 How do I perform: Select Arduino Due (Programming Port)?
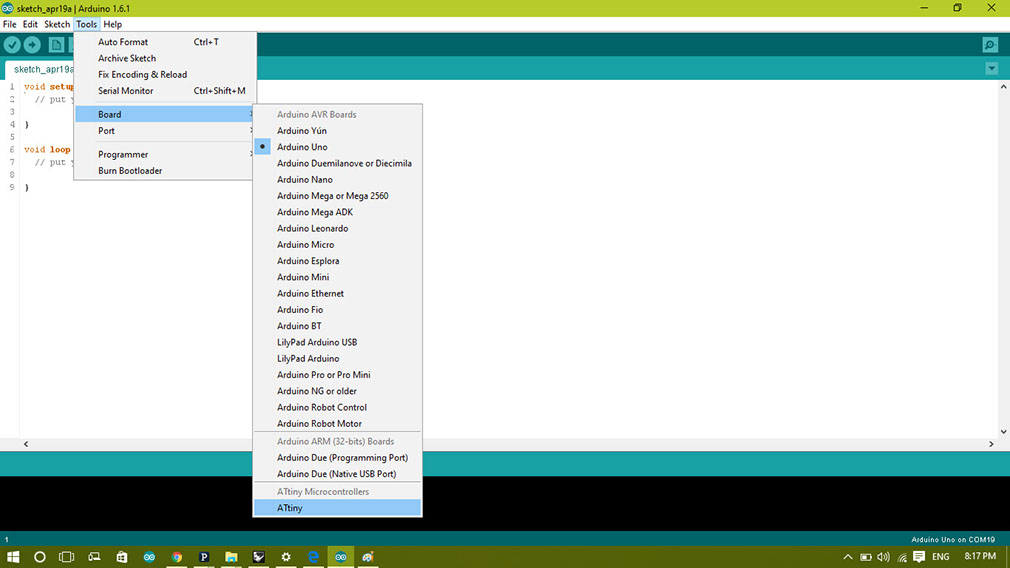pyautogui.click(x=338, y=457)
